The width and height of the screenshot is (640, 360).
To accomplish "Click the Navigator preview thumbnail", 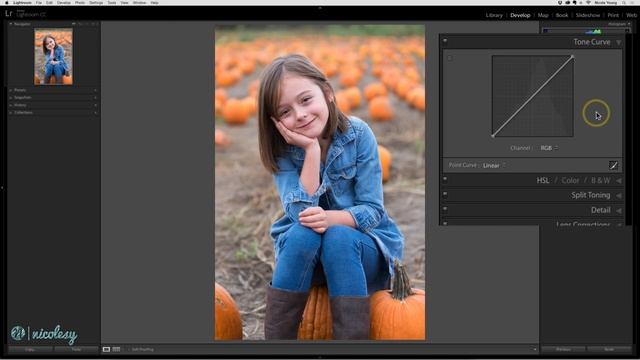I will tap(53, 57).
